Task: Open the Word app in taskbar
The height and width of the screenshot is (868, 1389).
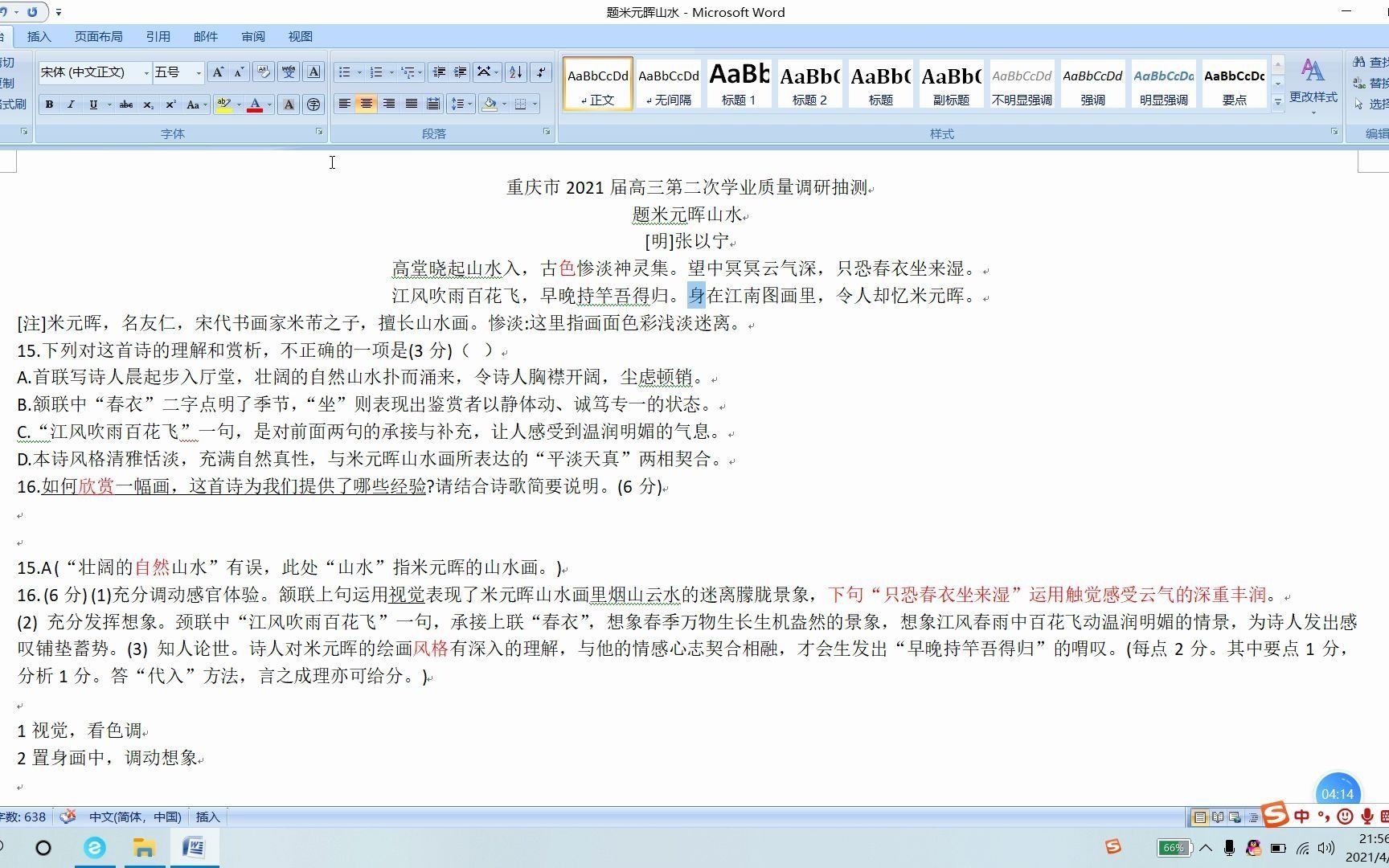Action: click(194, 847)
